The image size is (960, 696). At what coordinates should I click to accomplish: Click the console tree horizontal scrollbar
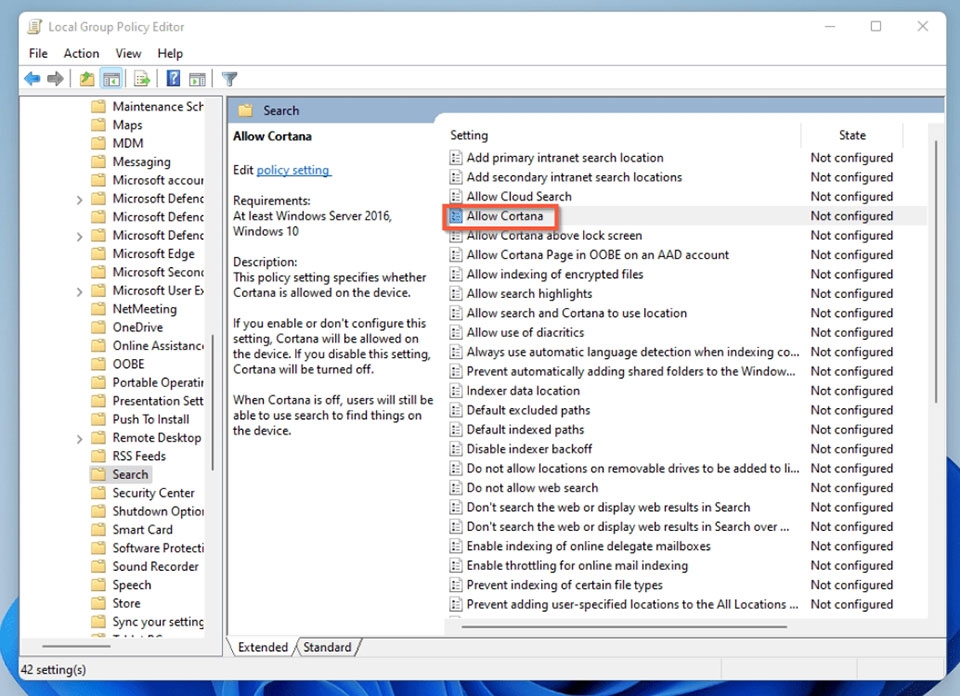(77, 646)
